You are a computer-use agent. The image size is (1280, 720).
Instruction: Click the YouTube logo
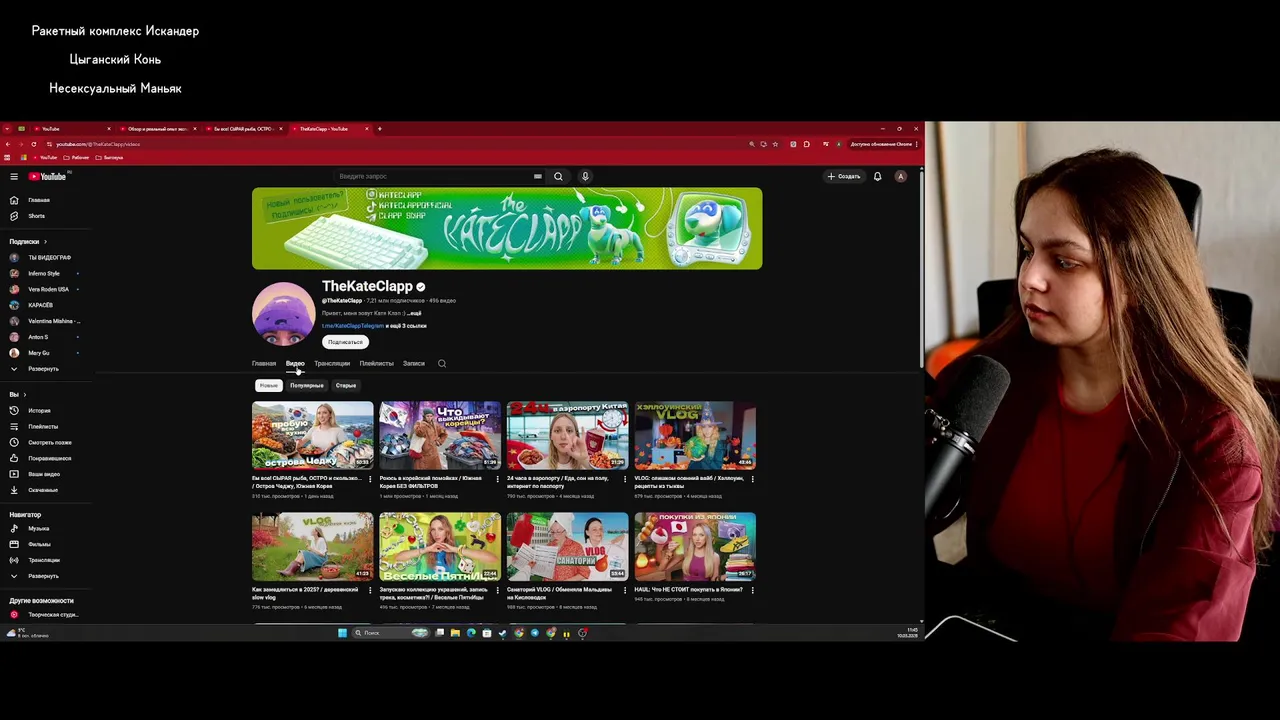(x=47, y=176)
